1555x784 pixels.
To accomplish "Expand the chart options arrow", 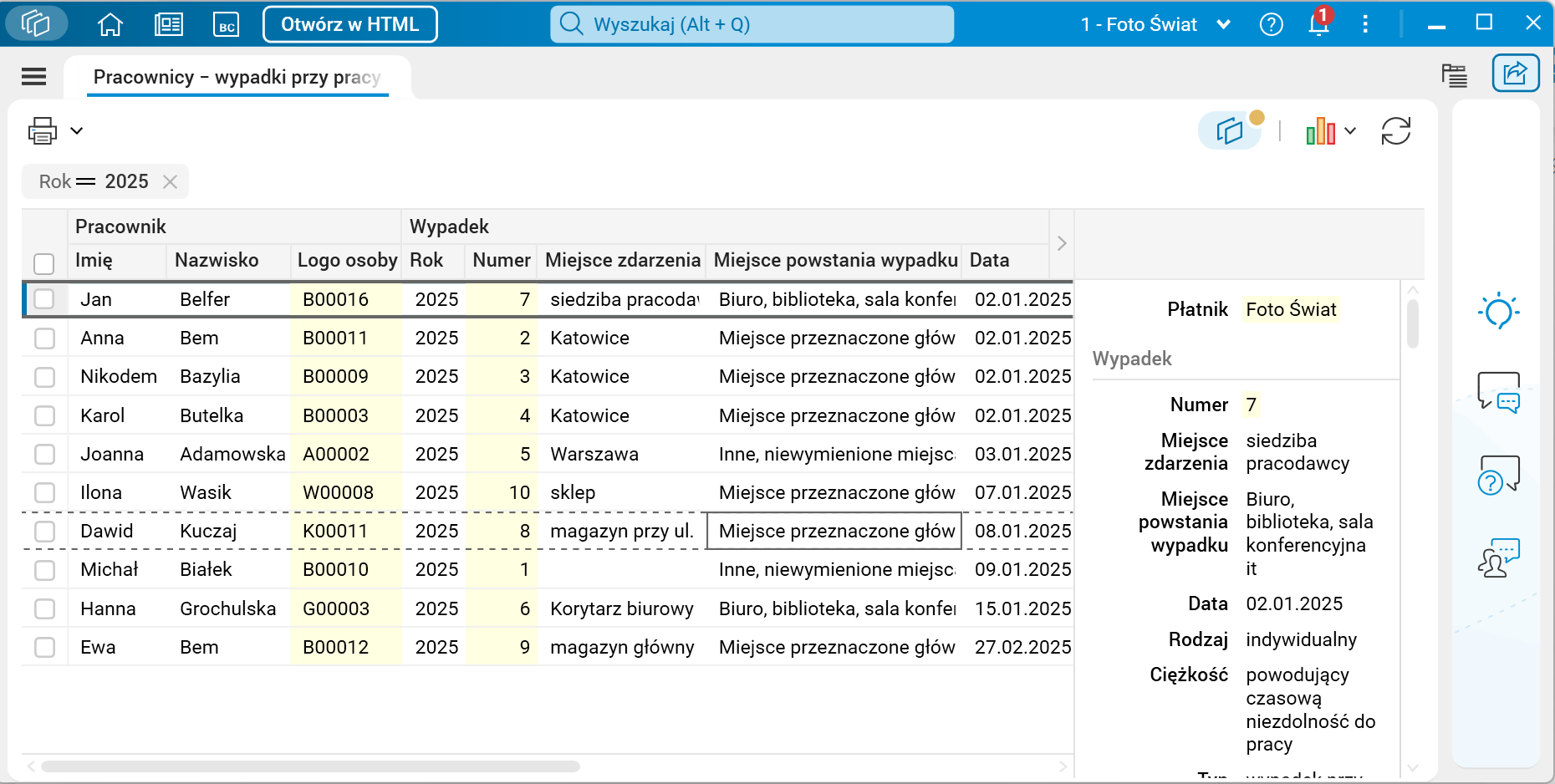I will (x=1350, y=130).
